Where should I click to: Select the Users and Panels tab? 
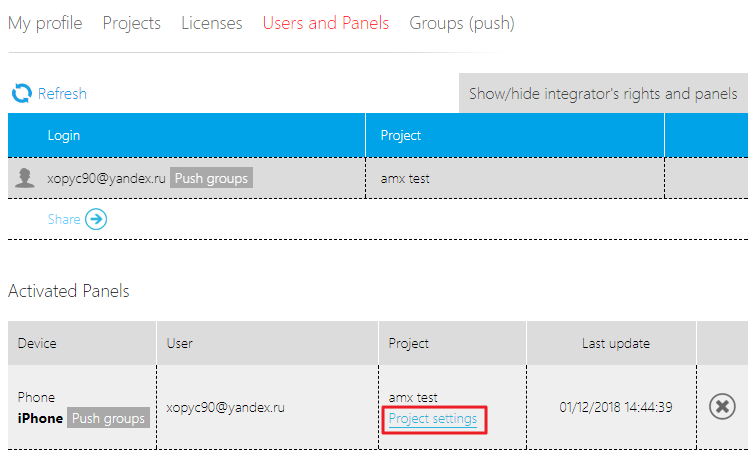(325, 23)
